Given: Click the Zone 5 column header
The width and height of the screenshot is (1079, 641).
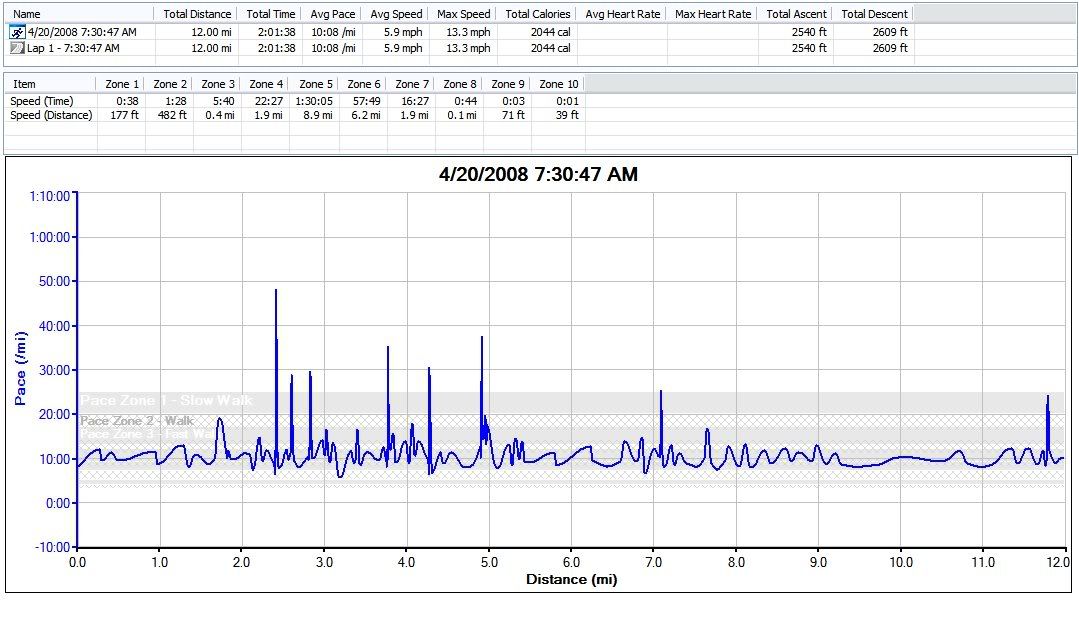Looking at the screenshot, I should pos(314,84).
